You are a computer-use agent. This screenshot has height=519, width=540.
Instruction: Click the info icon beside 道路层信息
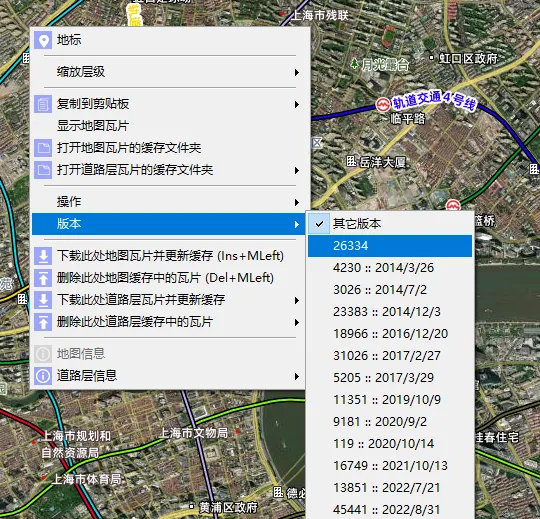(x=43, y=376)
